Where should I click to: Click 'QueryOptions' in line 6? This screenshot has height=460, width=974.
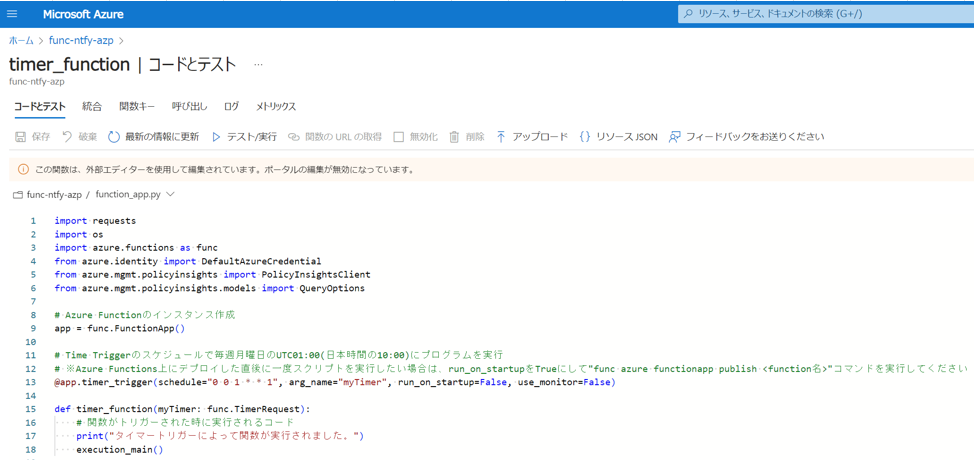point(332,289)
